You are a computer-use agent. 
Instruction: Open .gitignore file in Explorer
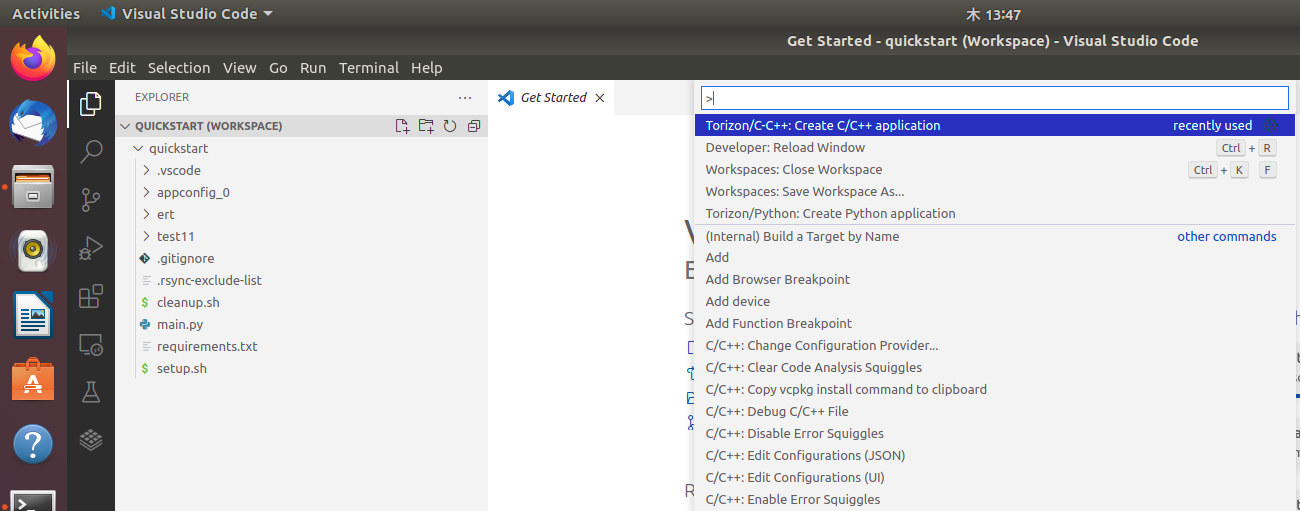tap(185, 258)
